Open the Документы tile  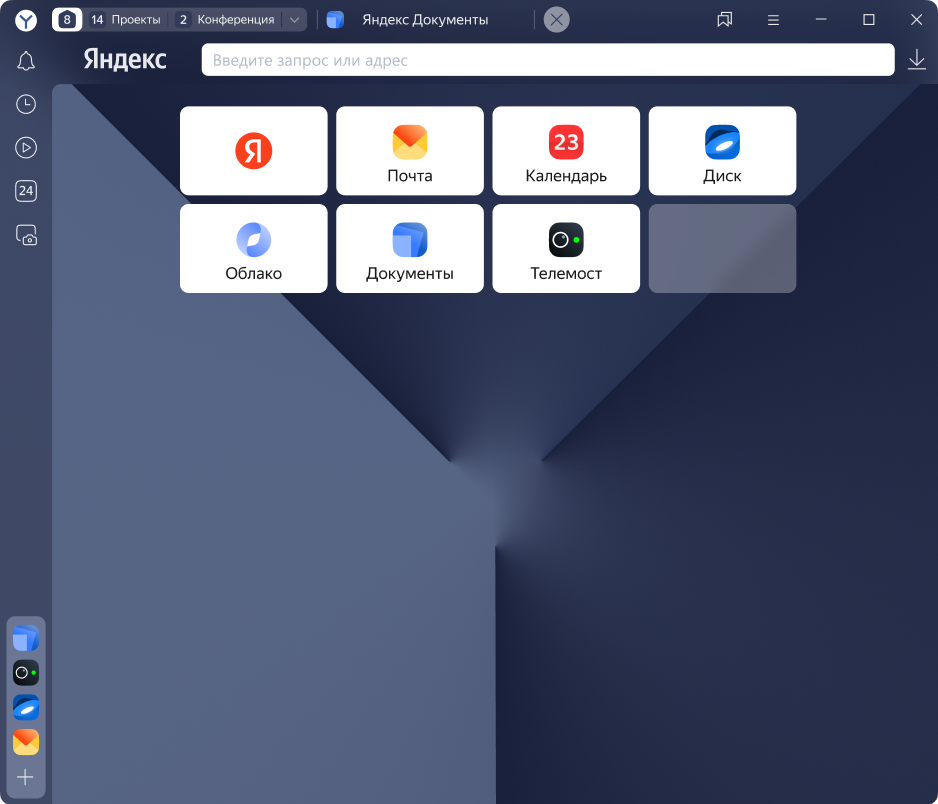(410, 248)
